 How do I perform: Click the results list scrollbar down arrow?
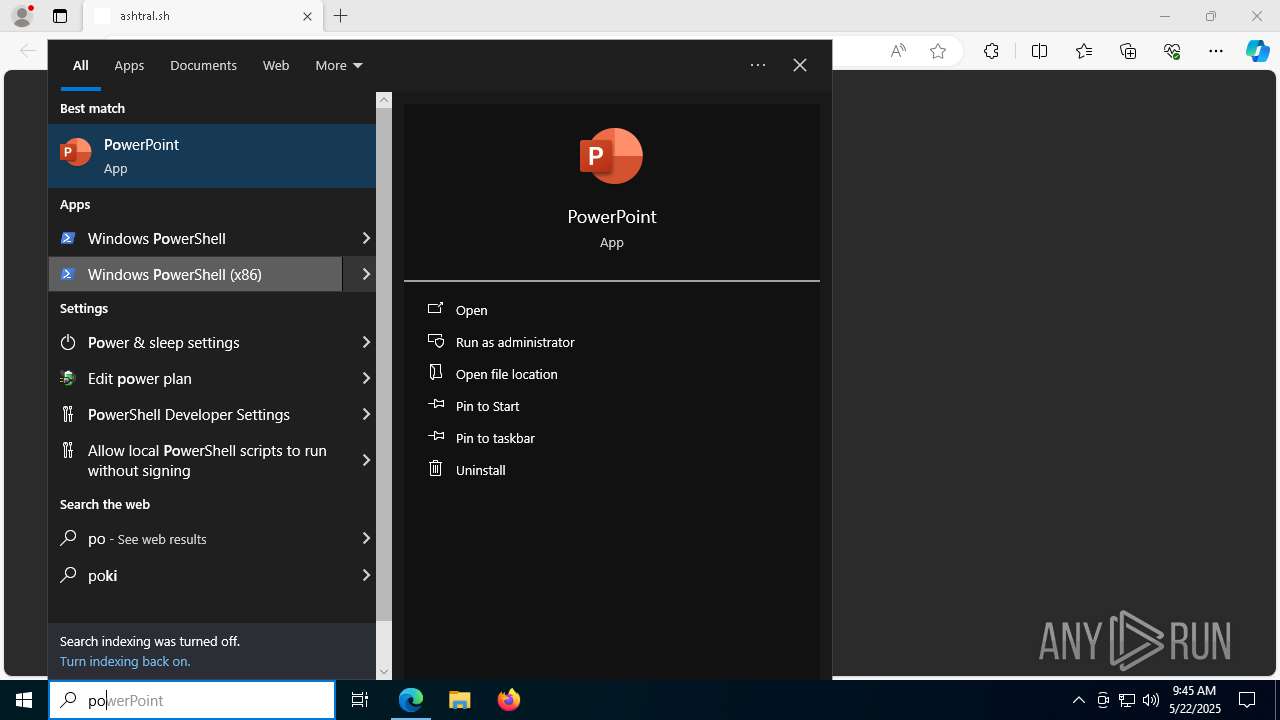coord(384,672)
